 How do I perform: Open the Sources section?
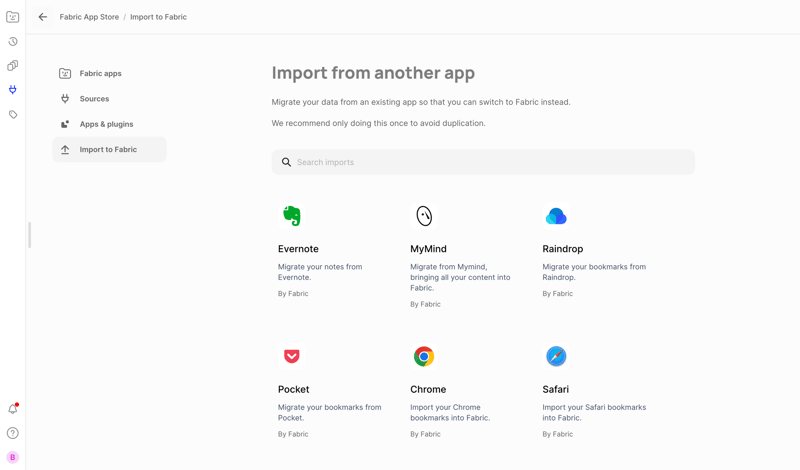coord(94,99)
